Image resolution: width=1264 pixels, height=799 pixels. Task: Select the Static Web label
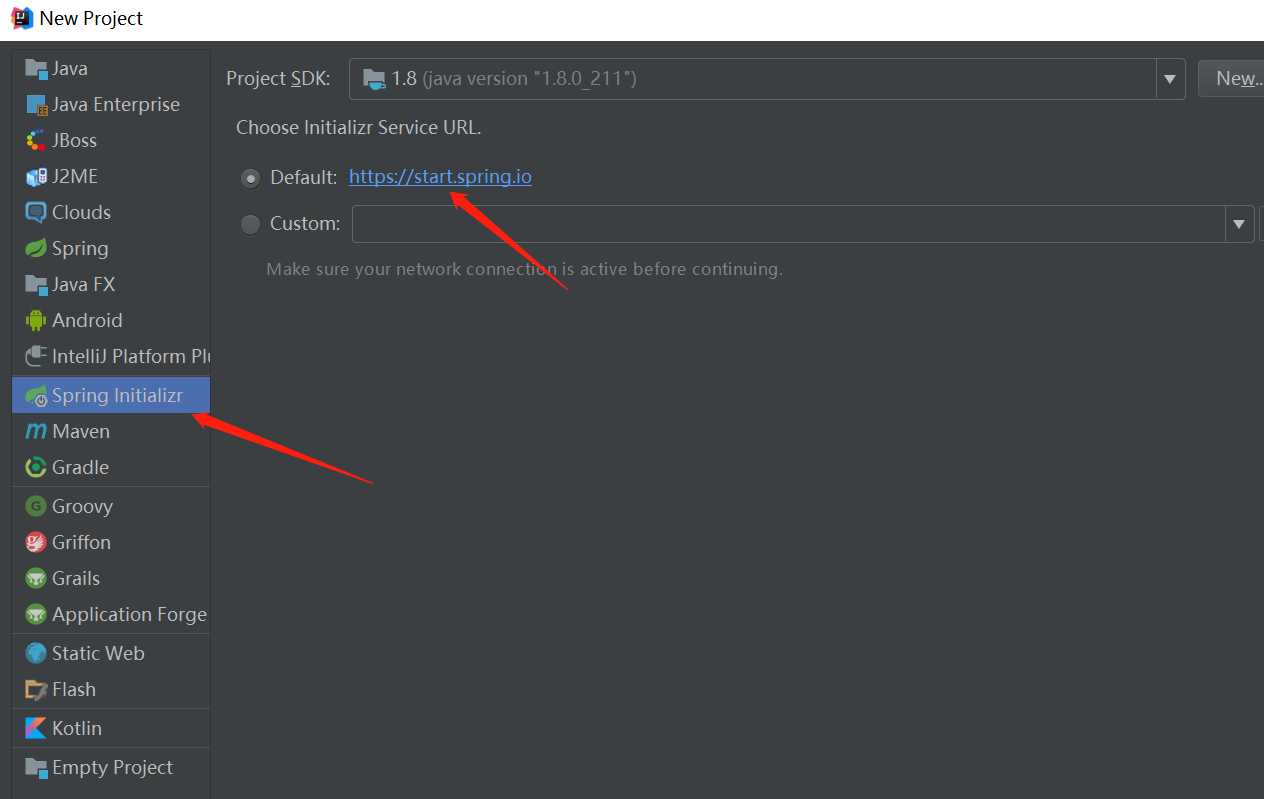click(x=98, y=654)
